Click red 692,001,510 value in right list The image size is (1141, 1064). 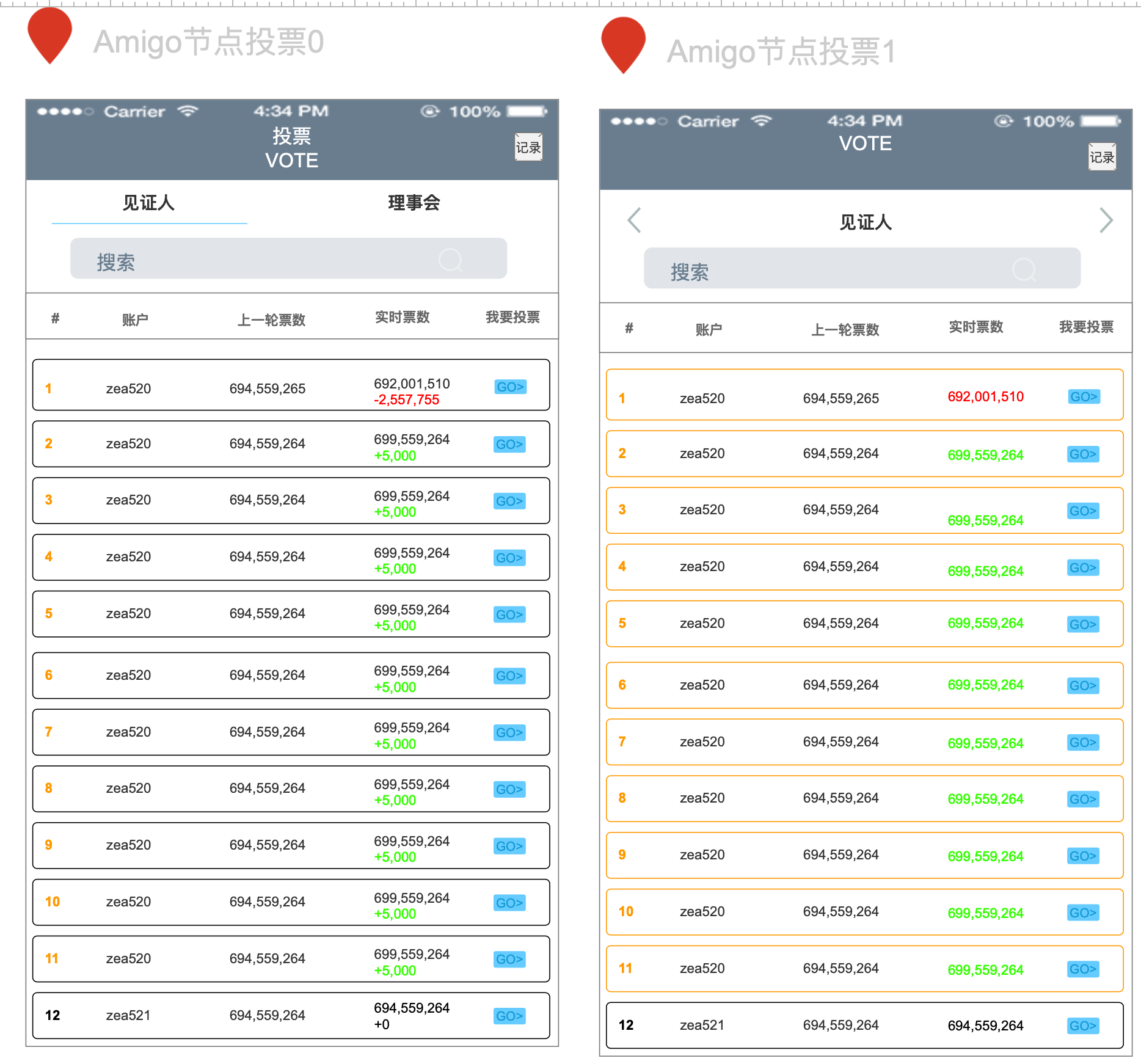point(985,396)
